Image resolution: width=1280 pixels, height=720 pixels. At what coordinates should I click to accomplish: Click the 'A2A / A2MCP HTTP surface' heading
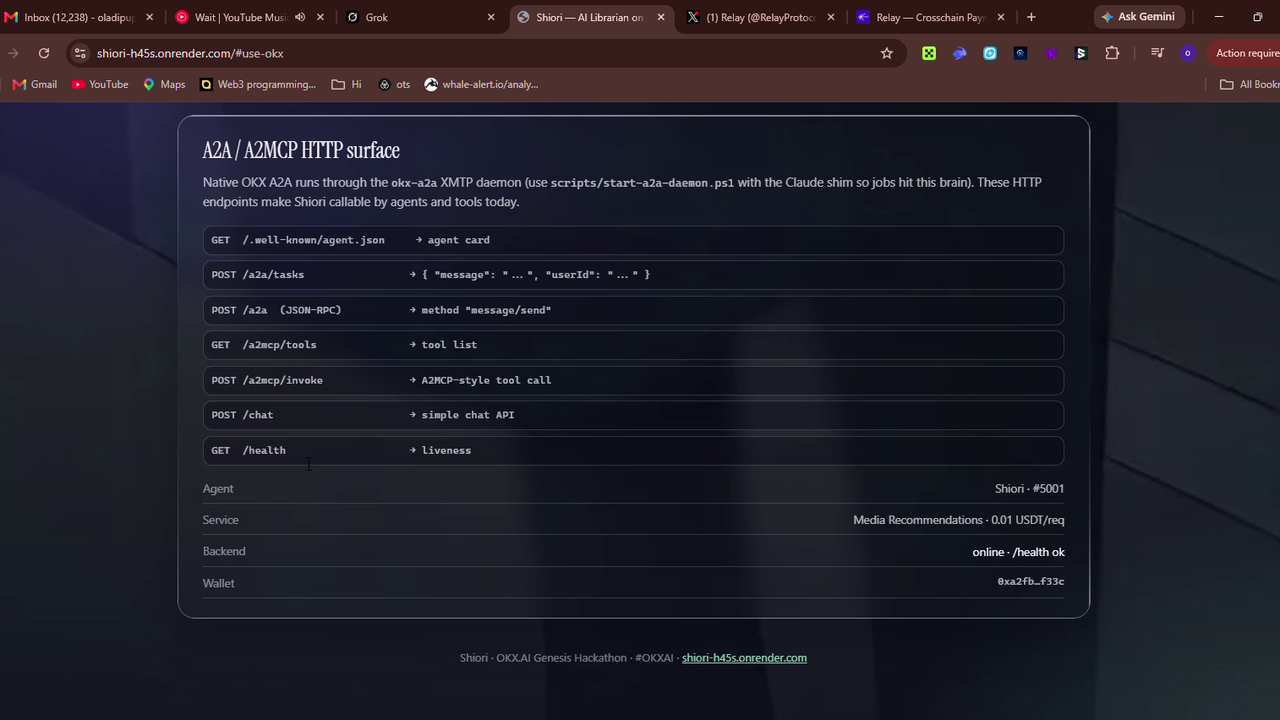[301, 150]
